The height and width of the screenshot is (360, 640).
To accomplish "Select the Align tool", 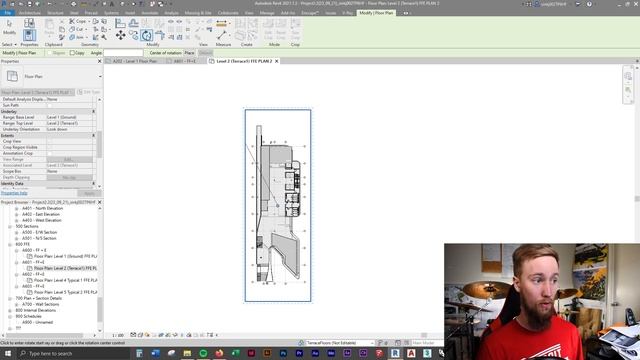I will coord(120,23).
